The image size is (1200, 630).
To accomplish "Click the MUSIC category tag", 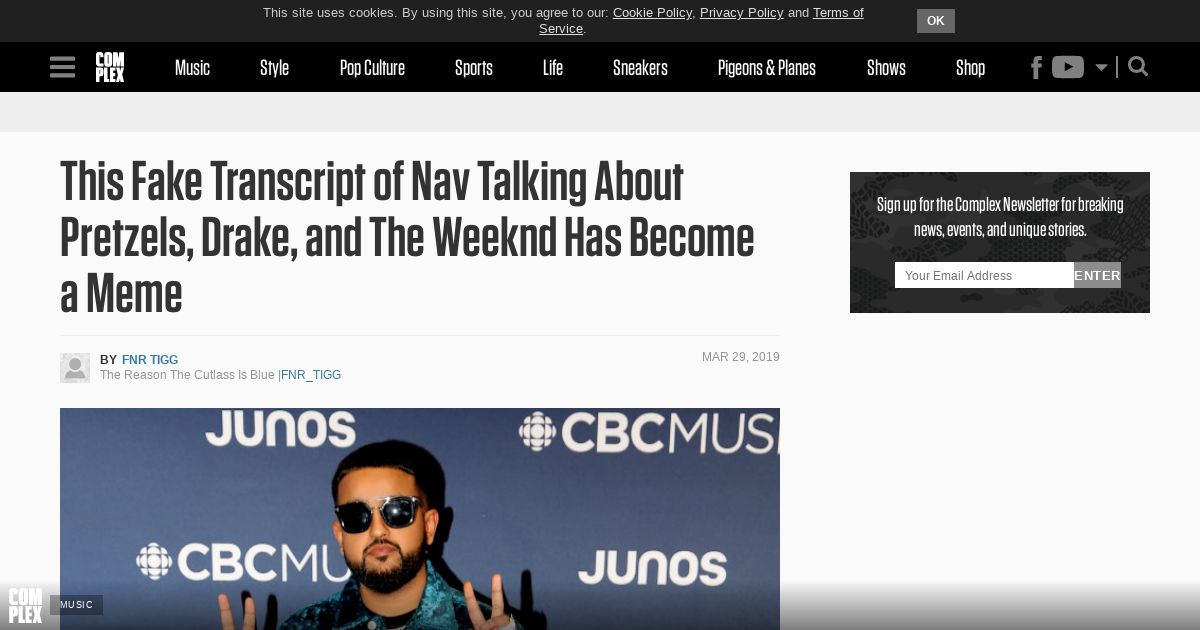I will (x=76, y=605).
